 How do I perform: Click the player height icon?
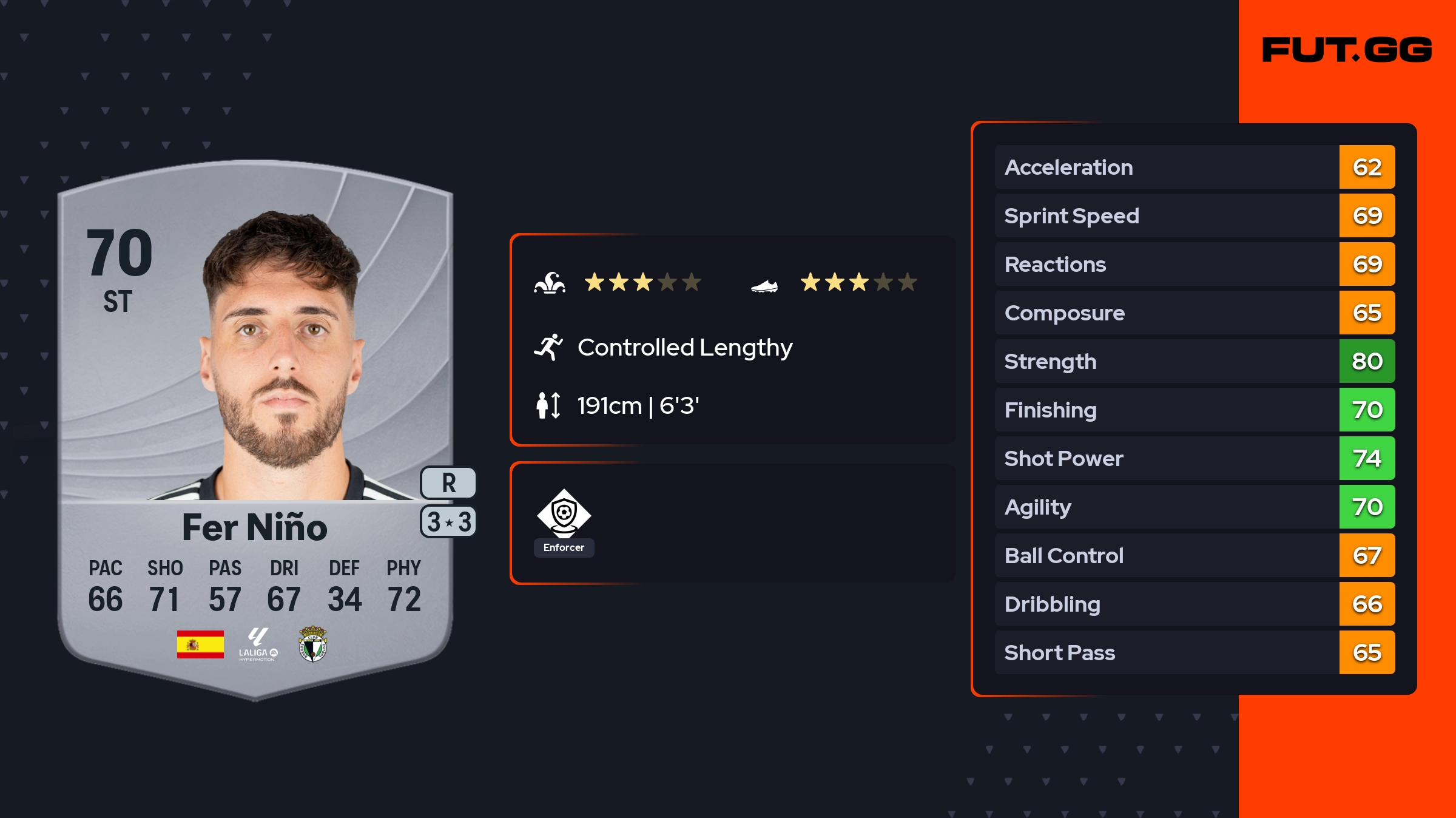click(x=548, y=405)
